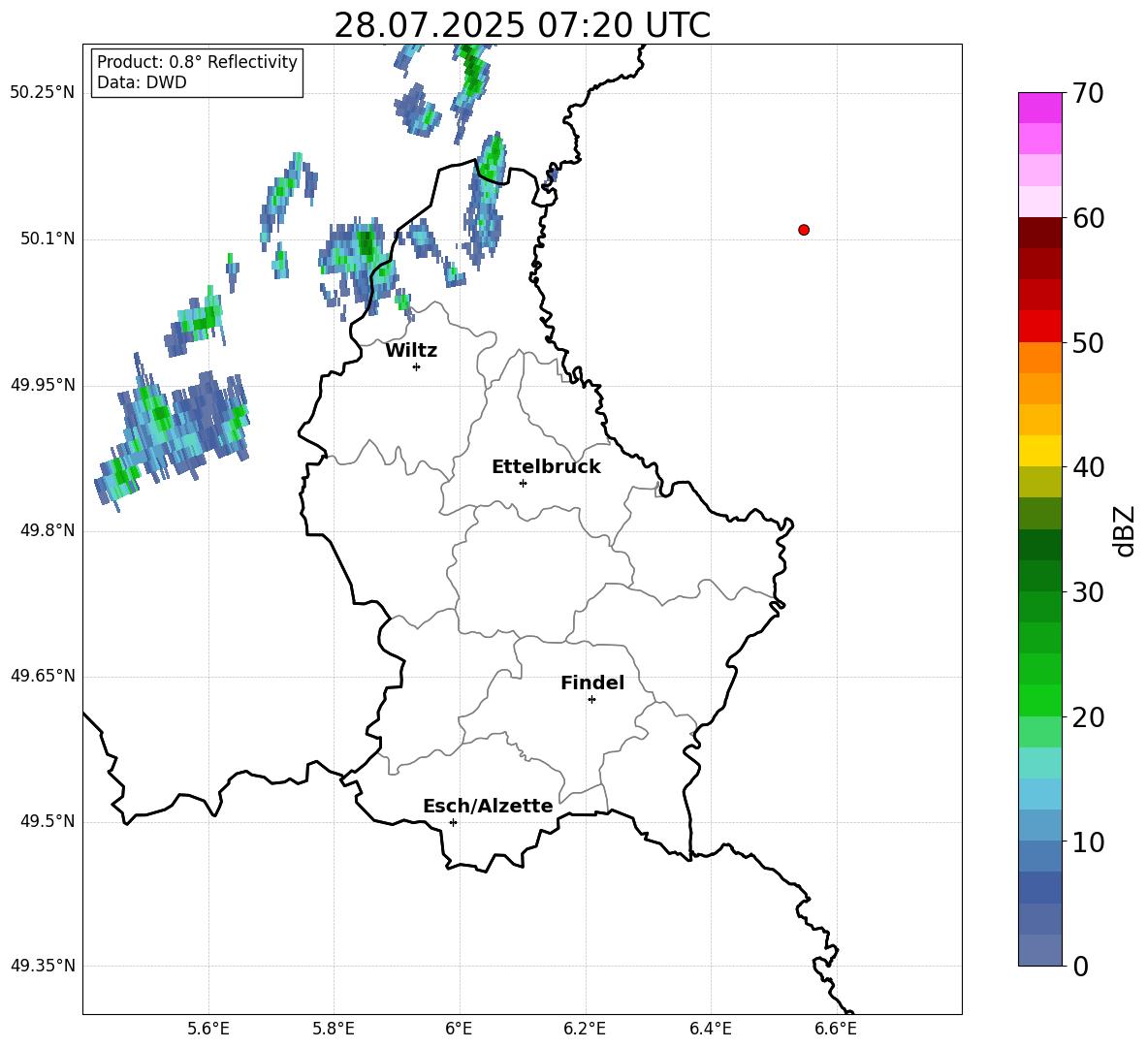Click the 20 tick on colorbar

click(x=1088, y=717)
